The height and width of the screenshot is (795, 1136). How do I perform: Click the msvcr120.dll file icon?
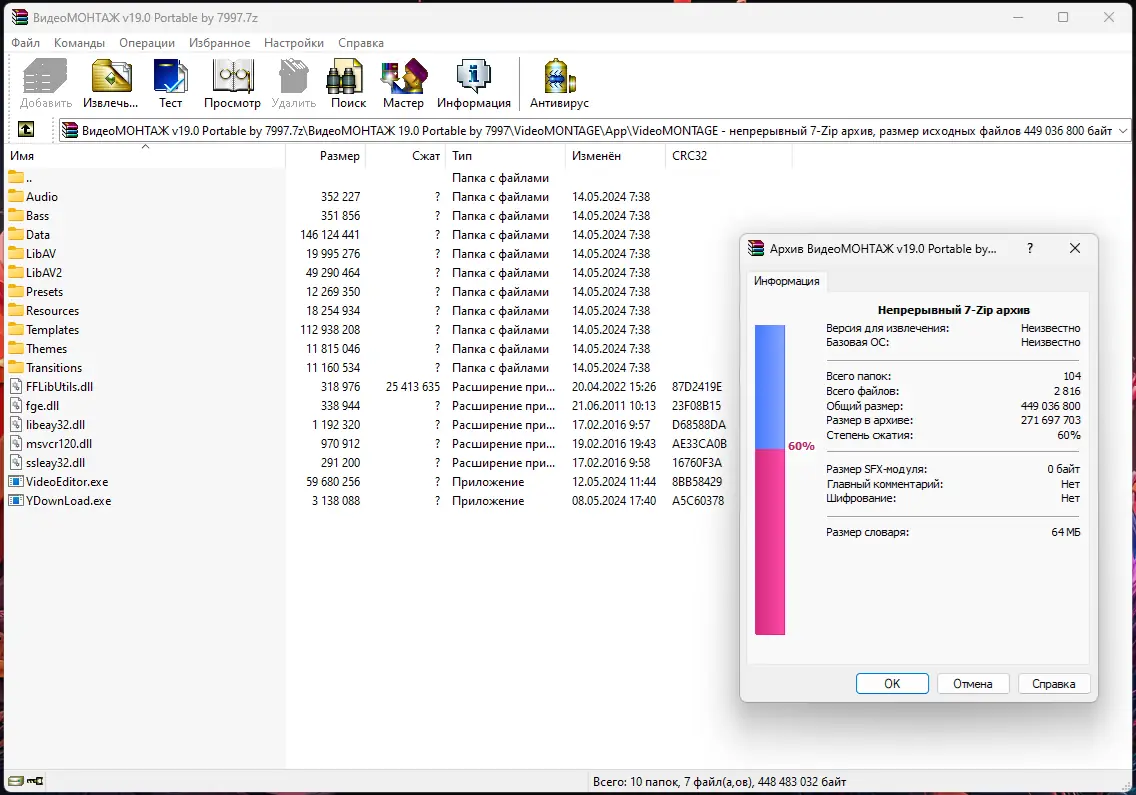[16, 444]
